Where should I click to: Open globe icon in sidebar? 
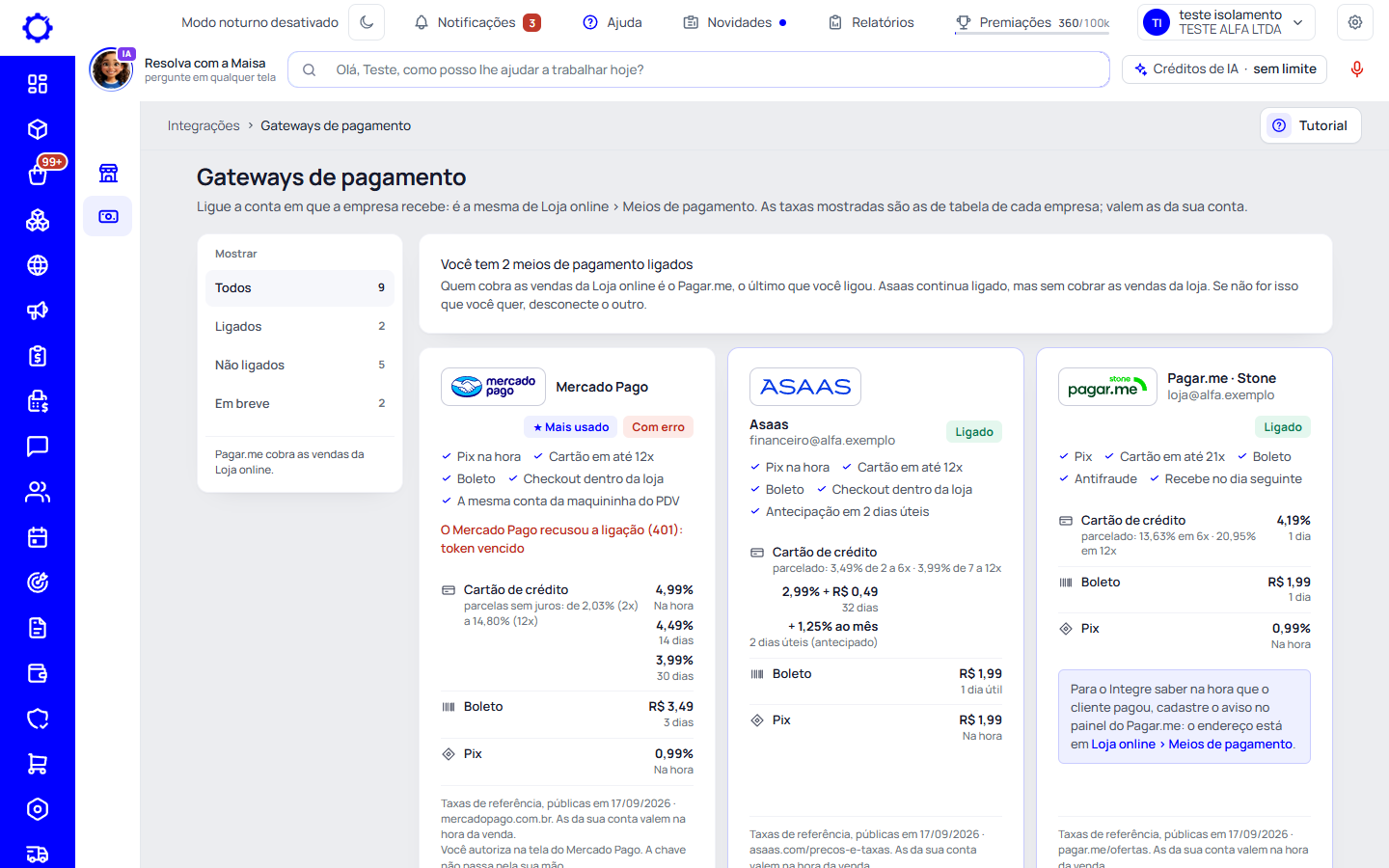[x=38, y=265]
